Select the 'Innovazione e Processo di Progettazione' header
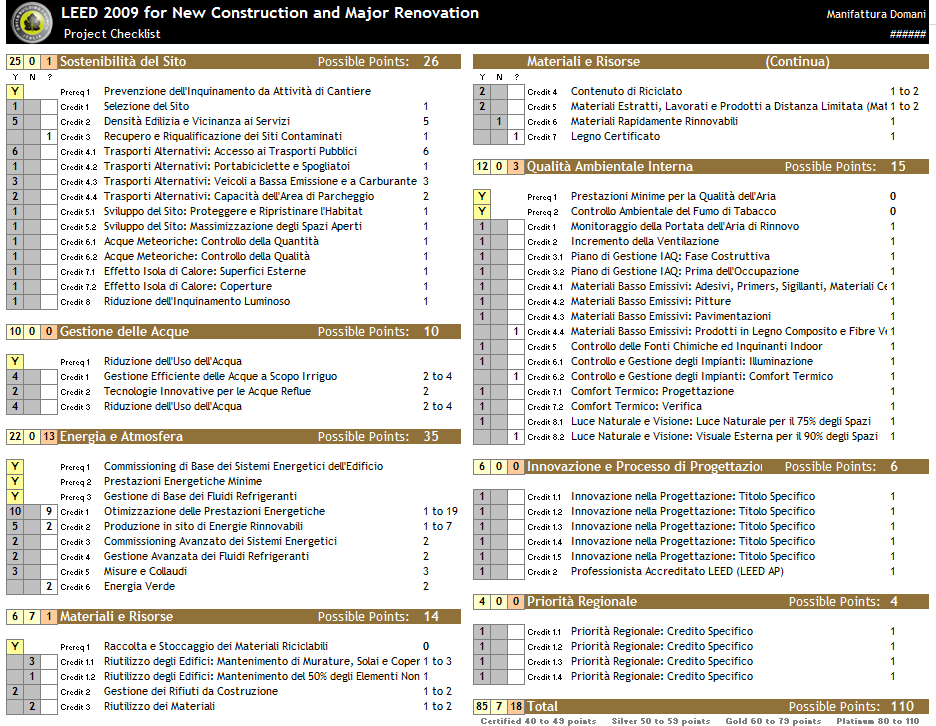936x726 pixels. point(644,466)
